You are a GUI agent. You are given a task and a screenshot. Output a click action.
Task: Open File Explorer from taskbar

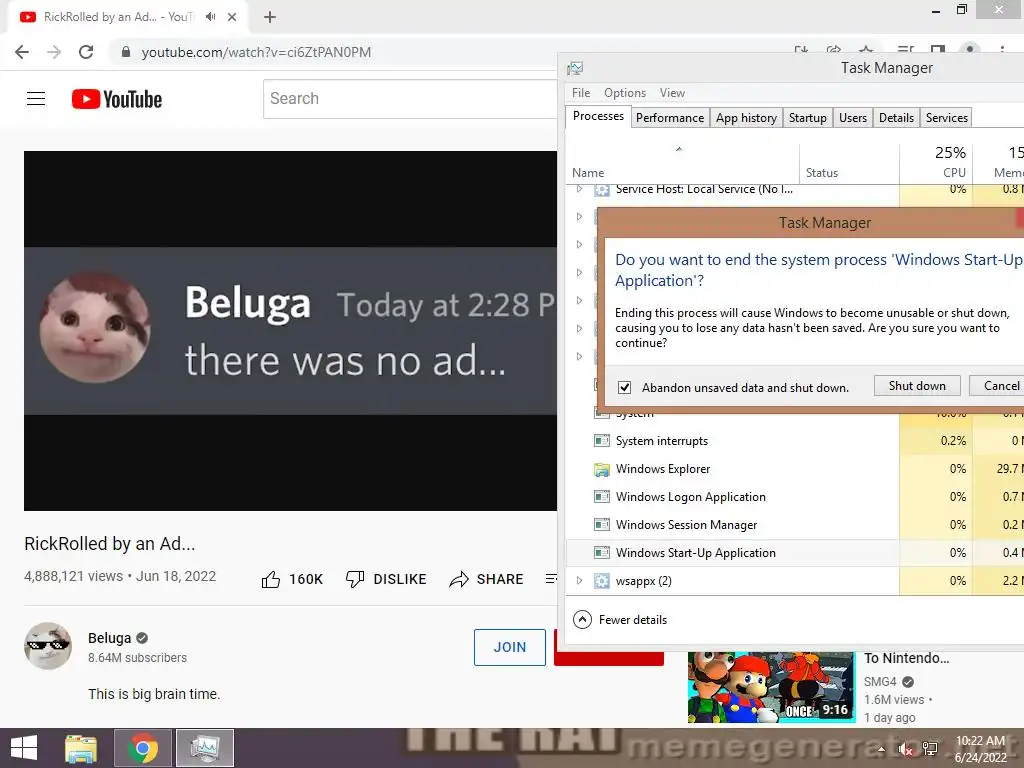coord(81,748)
